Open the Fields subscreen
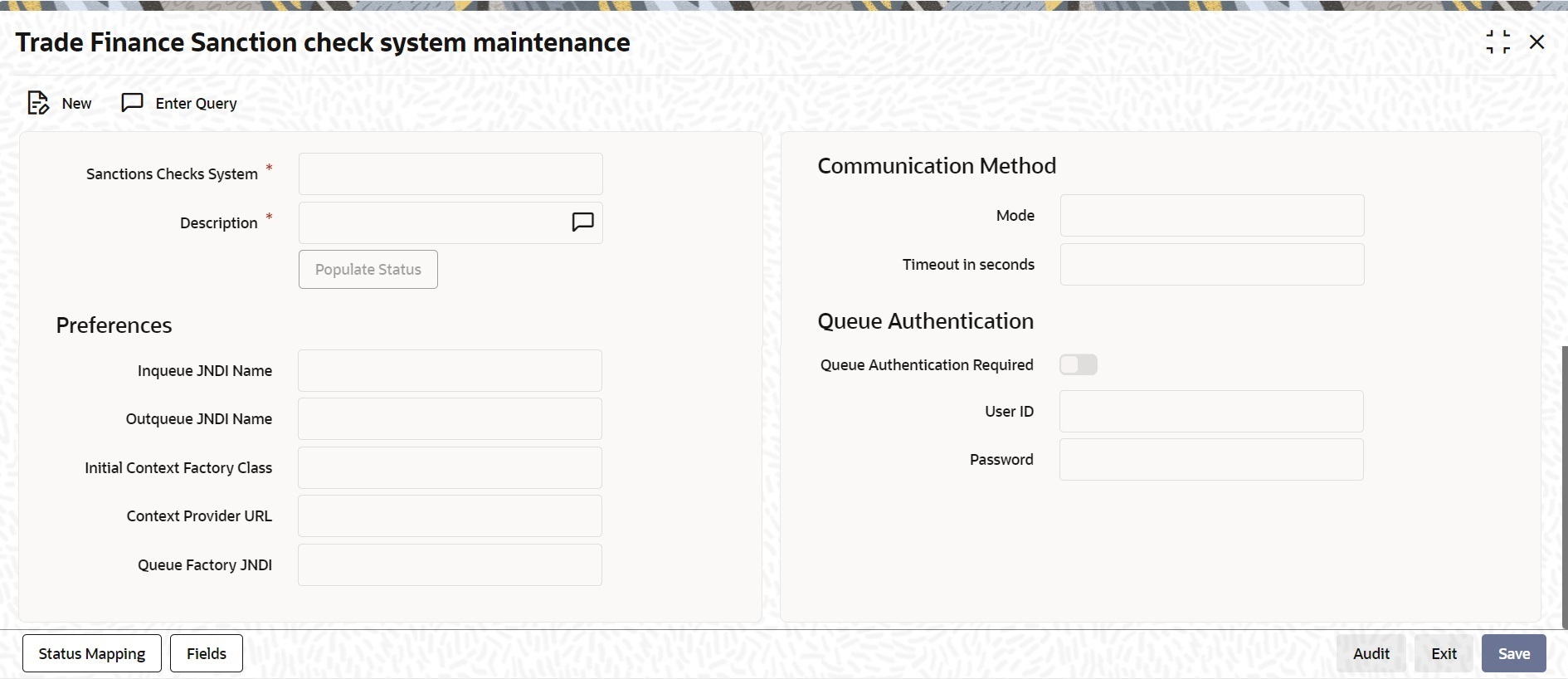 click(x=207, y=653)
